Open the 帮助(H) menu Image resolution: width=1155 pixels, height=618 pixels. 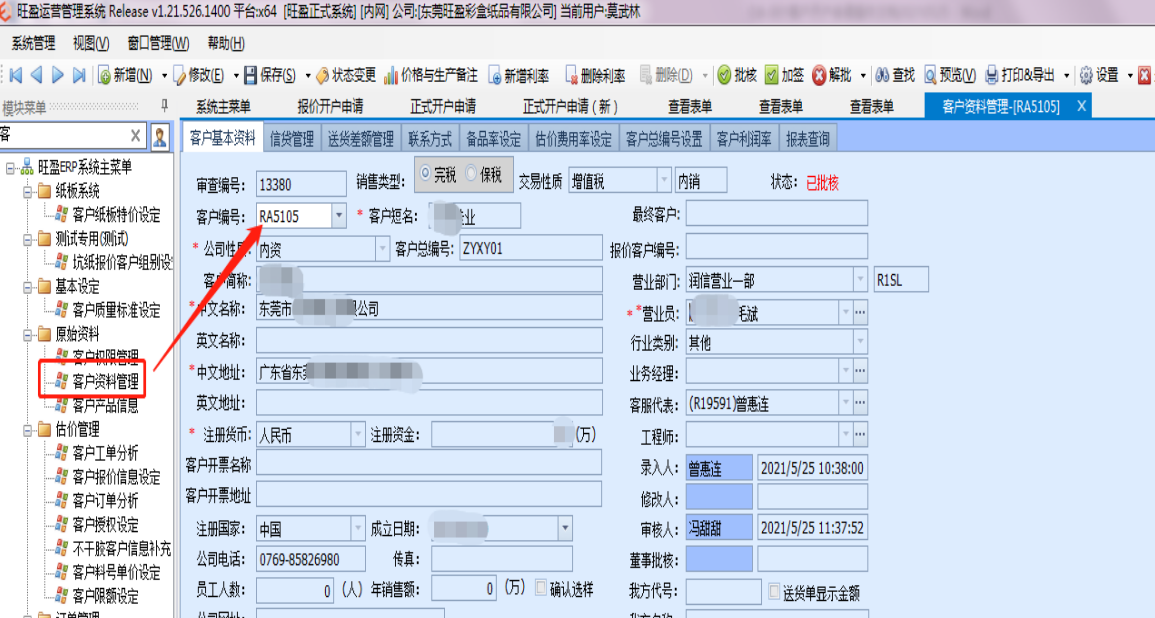click(x=225, y=43)
